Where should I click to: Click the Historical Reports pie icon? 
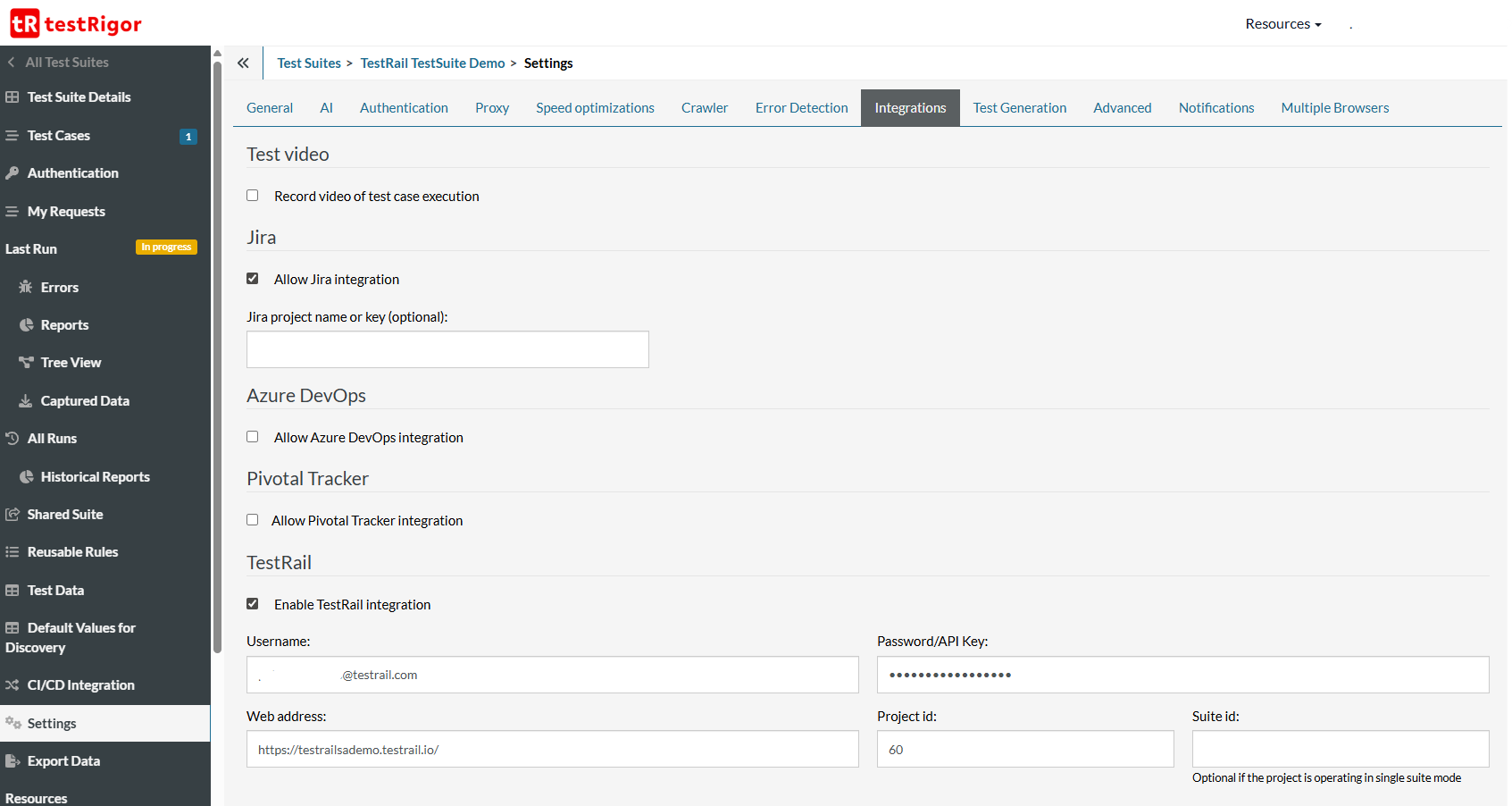26,477
